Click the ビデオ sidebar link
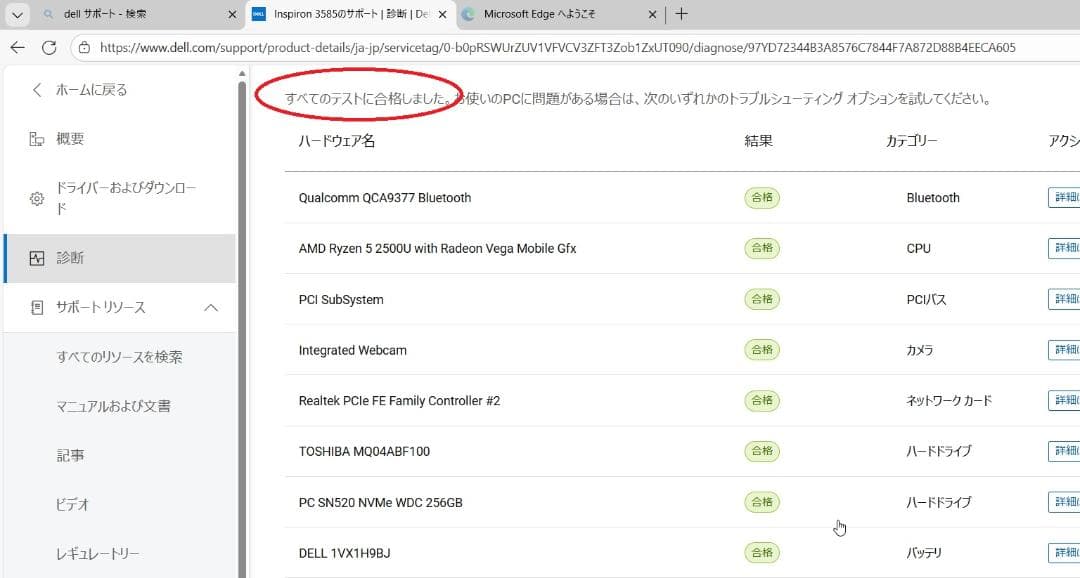This screenshot has height=578, width=1080. 72,504
